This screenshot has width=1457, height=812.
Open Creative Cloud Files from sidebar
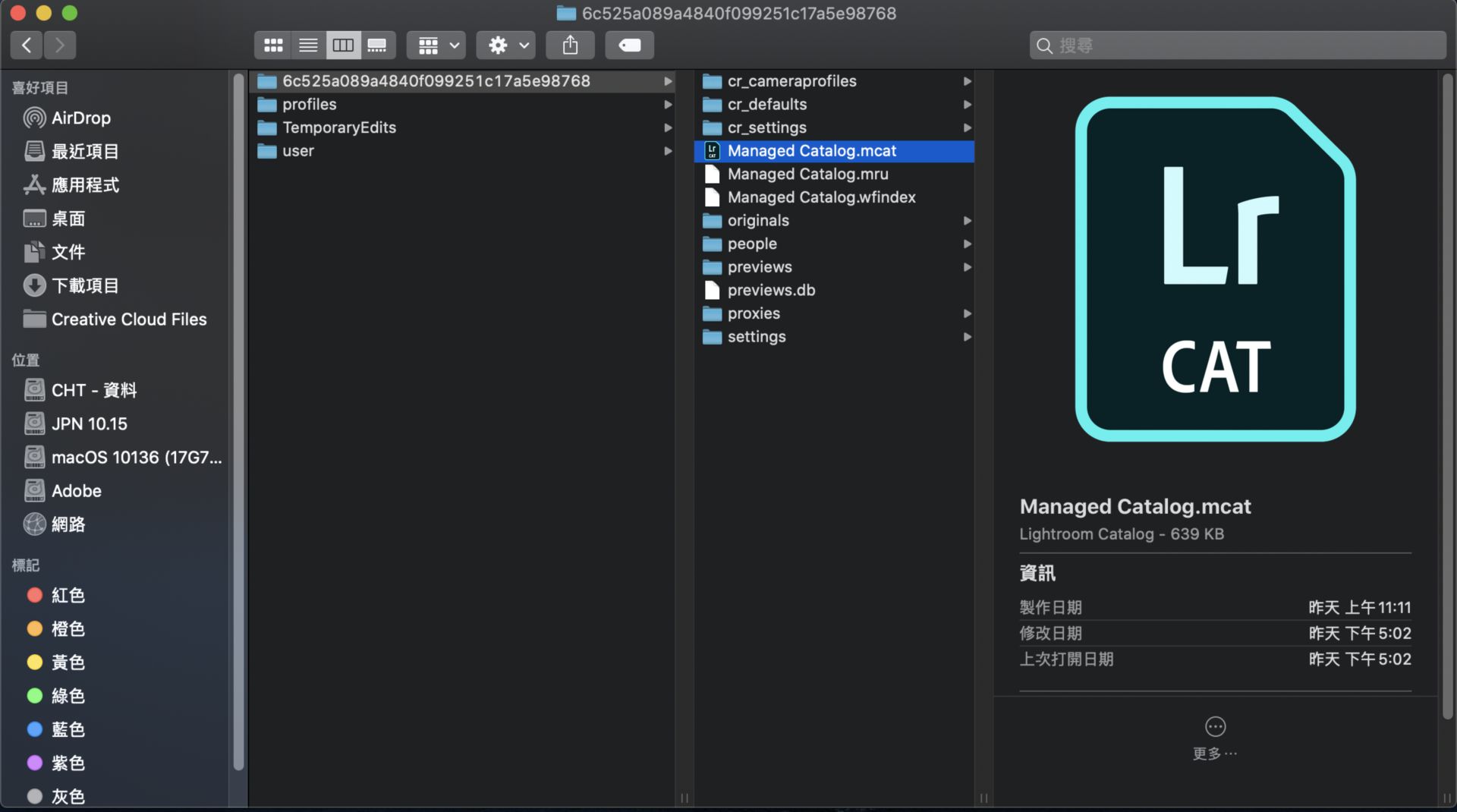coord(129,319)
